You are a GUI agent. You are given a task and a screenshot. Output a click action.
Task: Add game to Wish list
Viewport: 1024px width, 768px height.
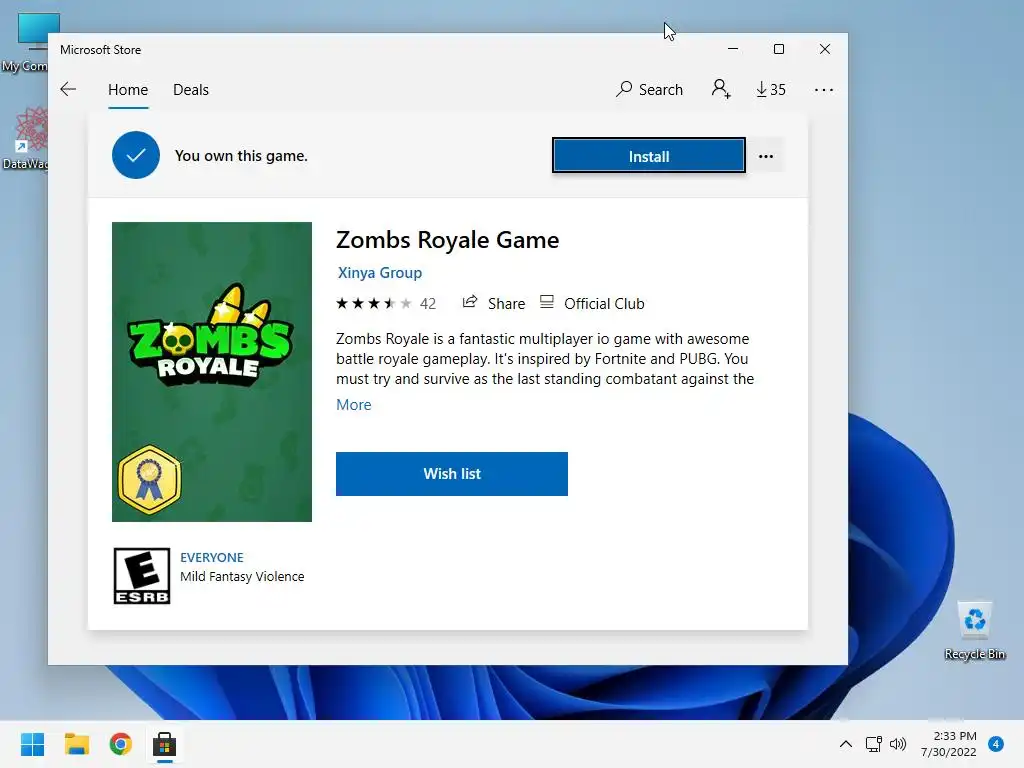click(x=452, y=473)
